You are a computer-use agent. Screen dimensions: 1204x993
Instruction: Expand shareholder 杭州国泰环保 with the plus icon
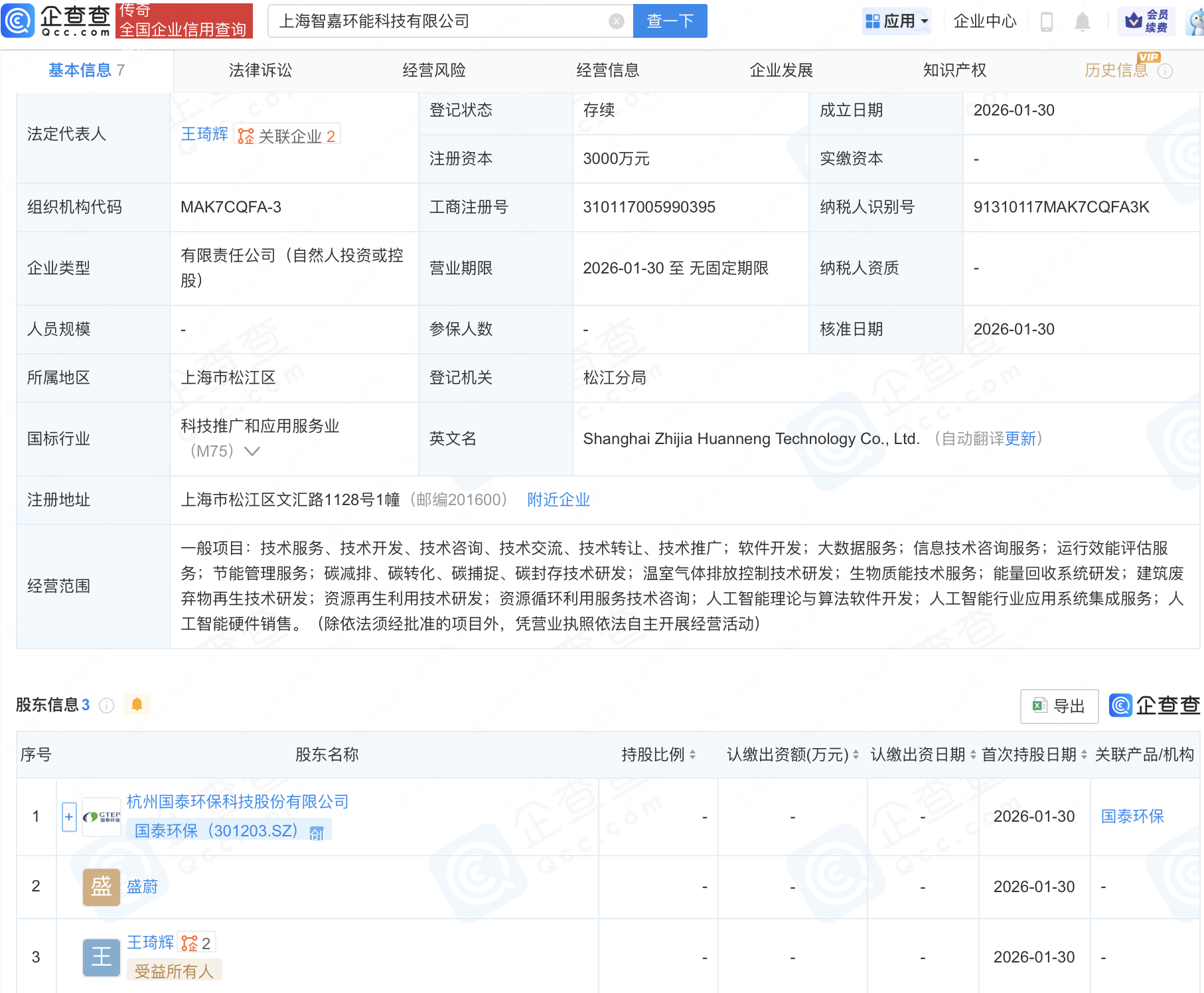coord(68,817)
